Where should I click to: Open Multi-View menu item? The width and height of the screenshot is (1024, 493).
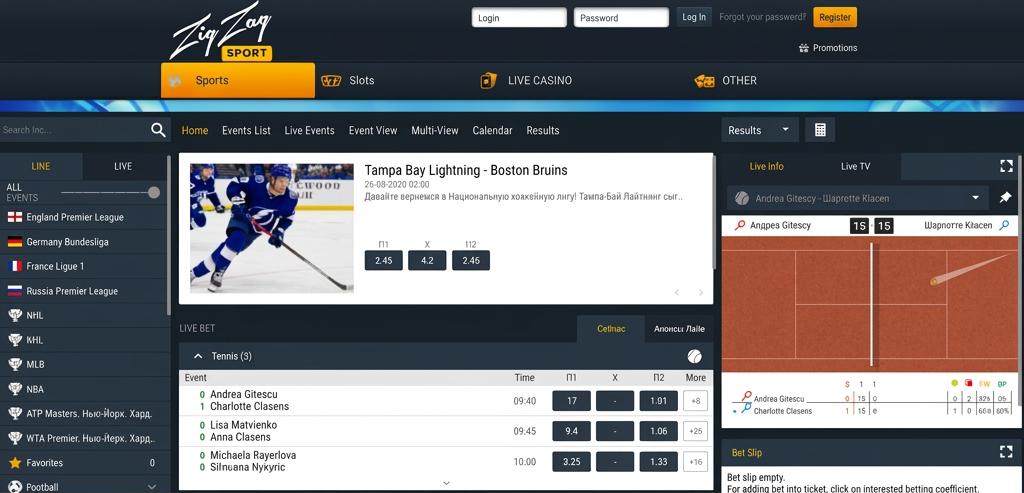tap(435, 131)
